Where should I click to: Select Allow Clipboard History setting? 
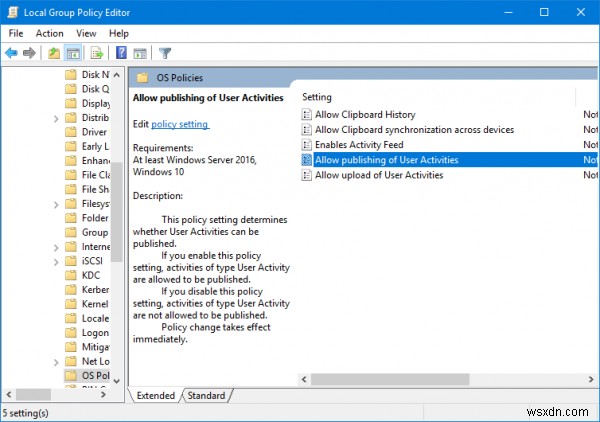tap(365, 114)
